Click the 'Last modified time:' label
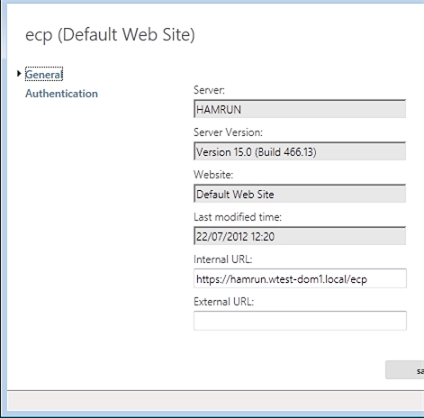The height and width of the screenshot is (418, 424). pos(237,217)
